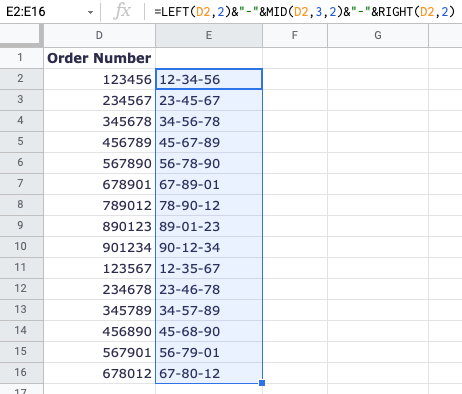Click cell showing 56-79-01

tap(209, 352)
